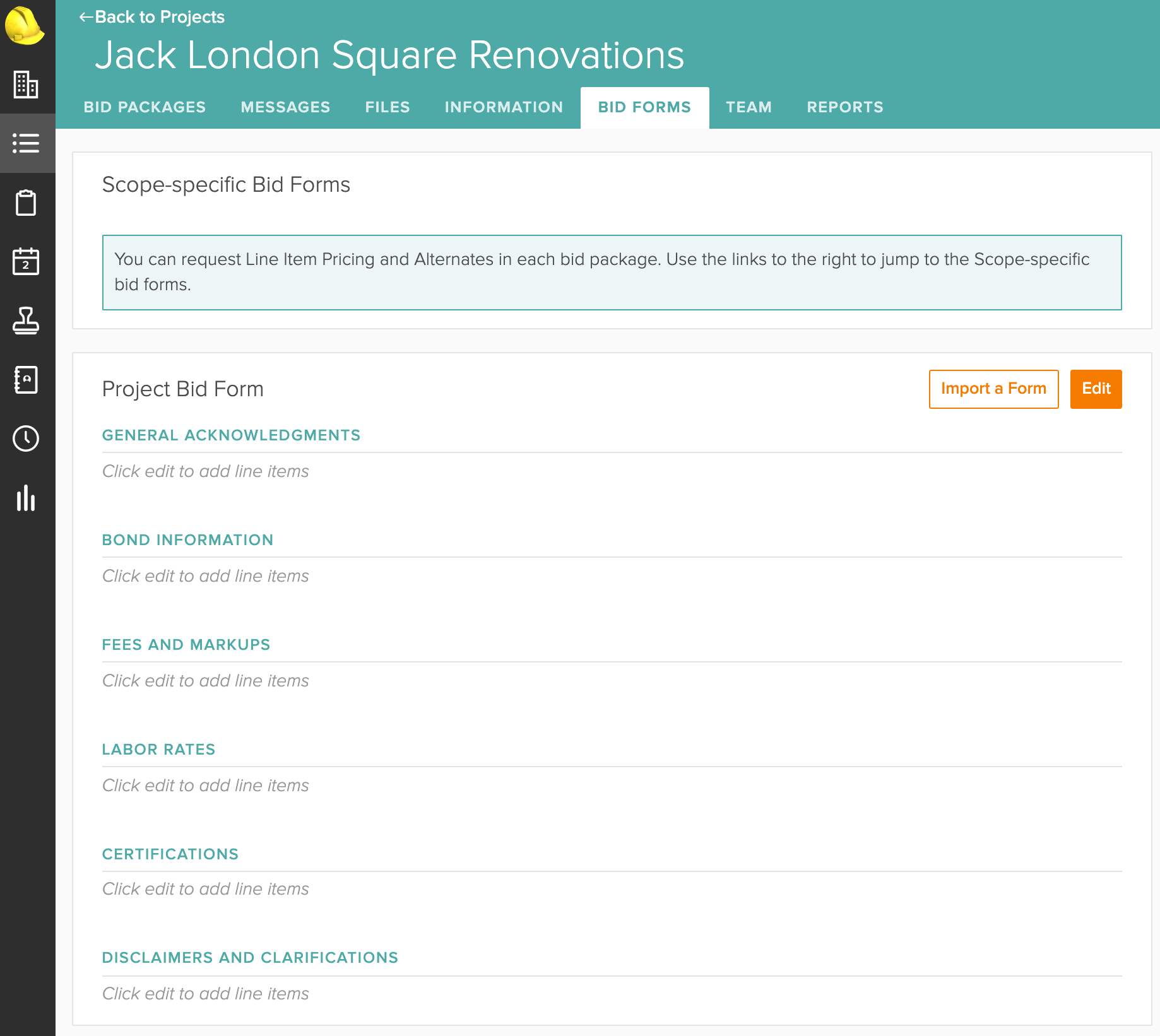Click the Import a Form button

pyautogui.click(x=993, y=389)
